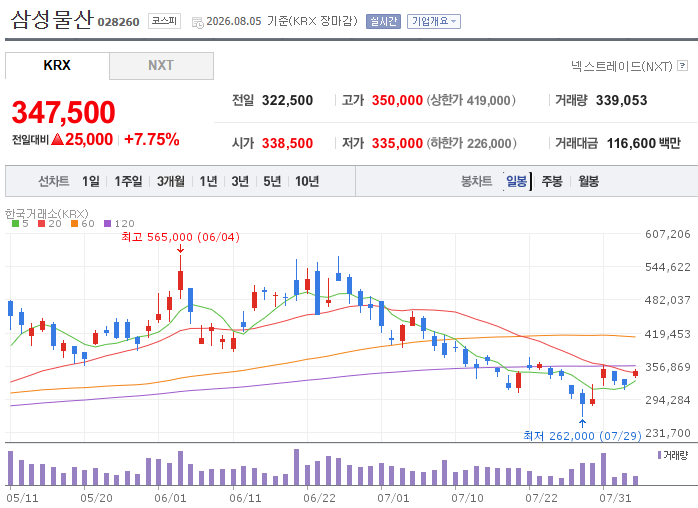Click the 고가 350,000 high price value

(397, 100)
